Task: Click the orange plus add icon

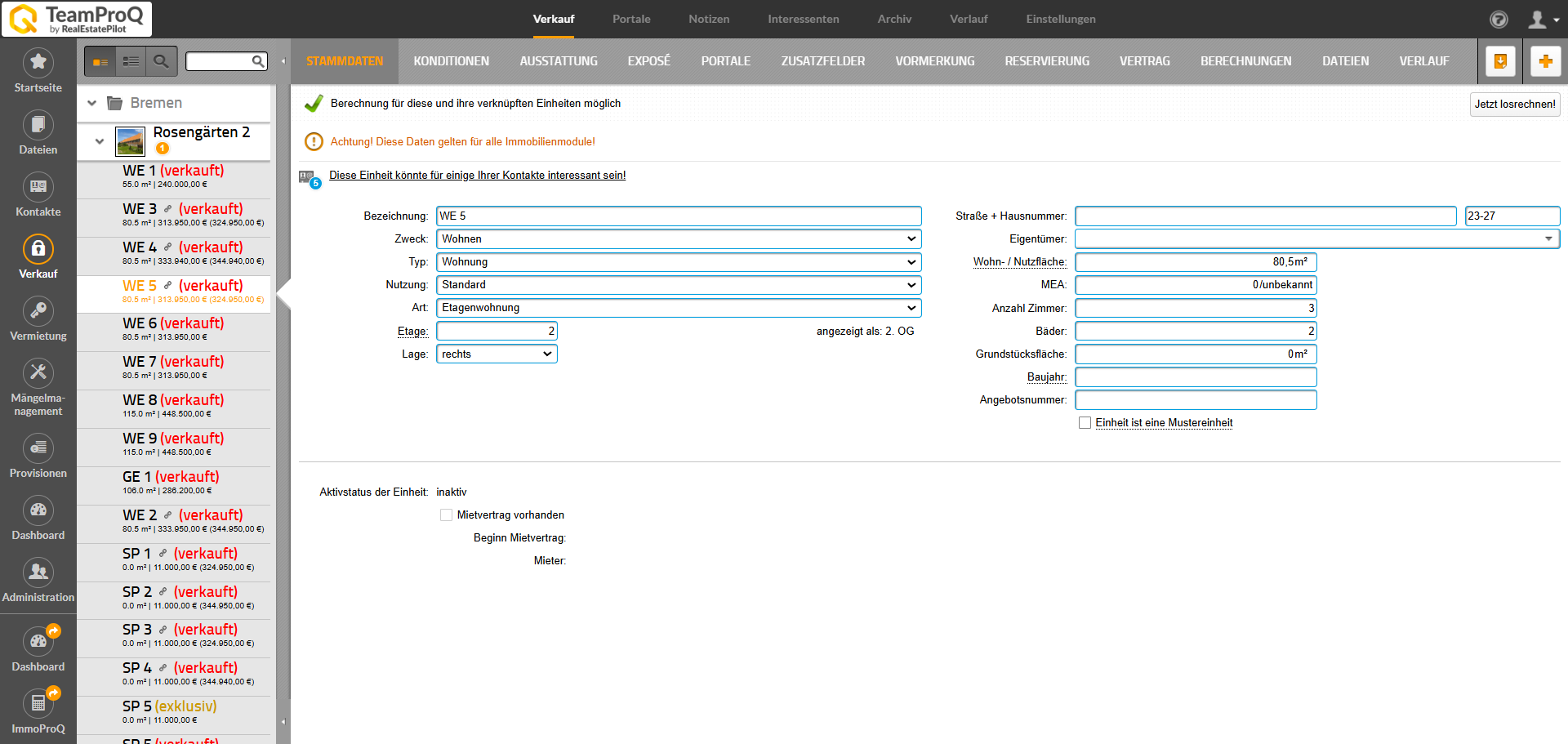Action: click(1545, 61)
